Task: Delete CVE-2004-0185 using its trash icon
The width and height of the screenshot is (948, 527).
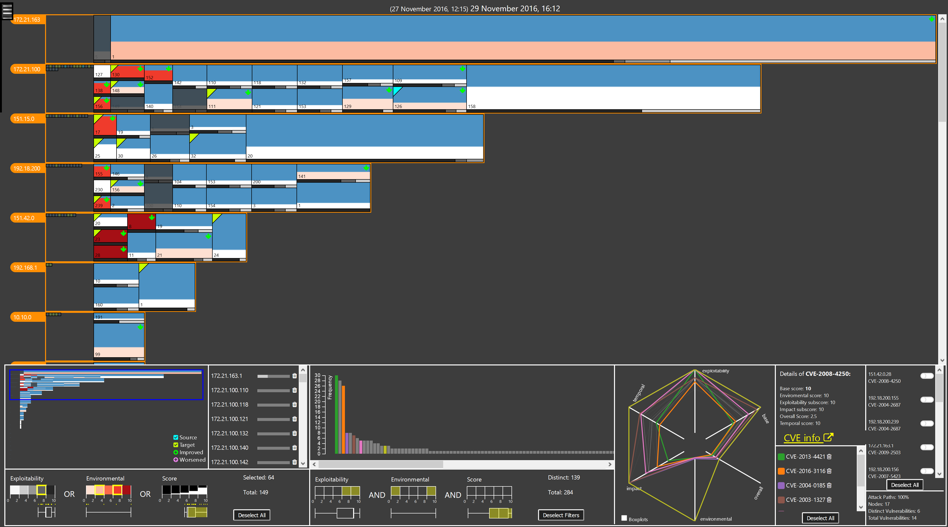Action: (829, 486)
